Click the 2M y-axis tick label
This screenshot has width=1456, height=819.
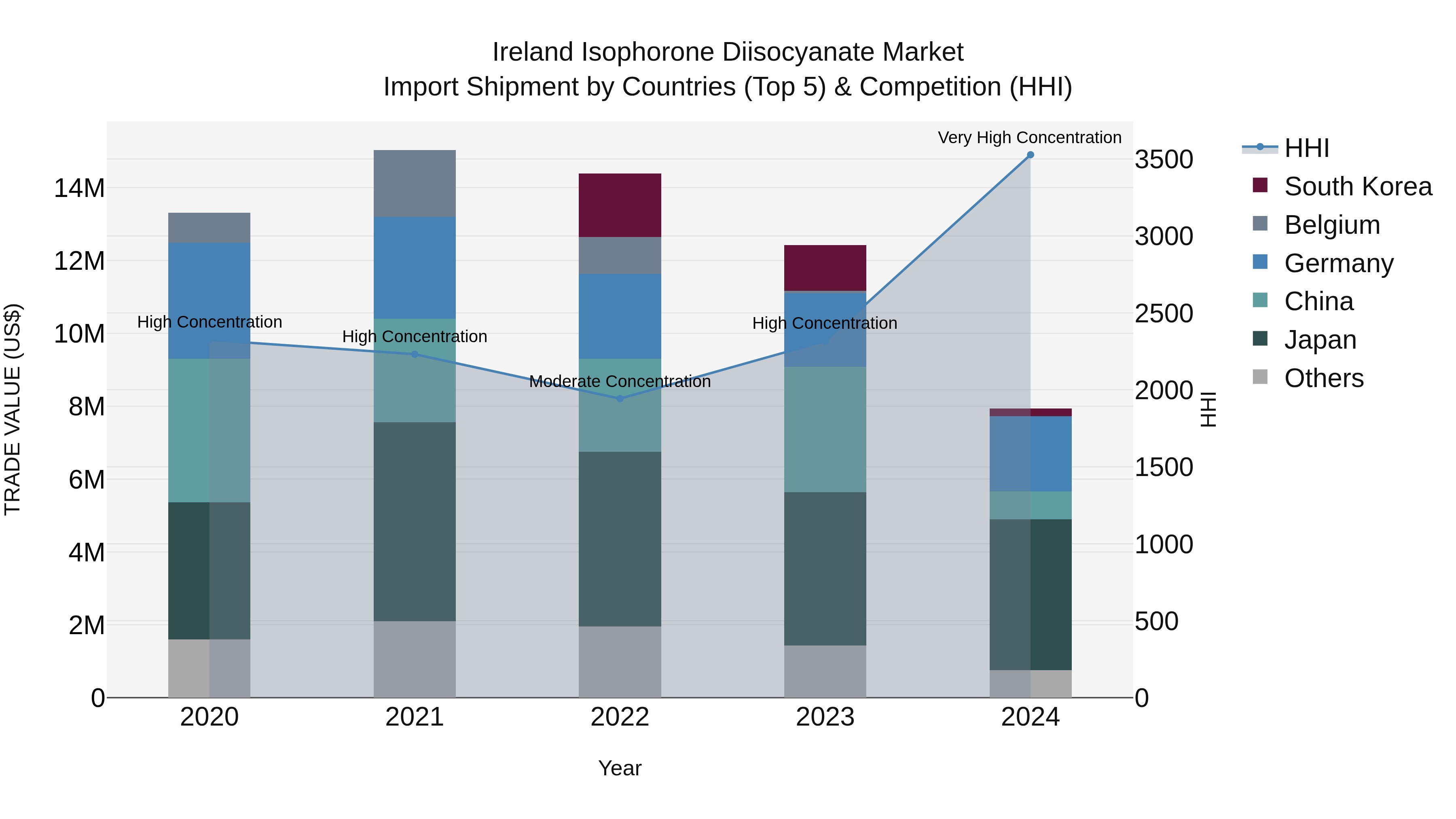point(87,626)
